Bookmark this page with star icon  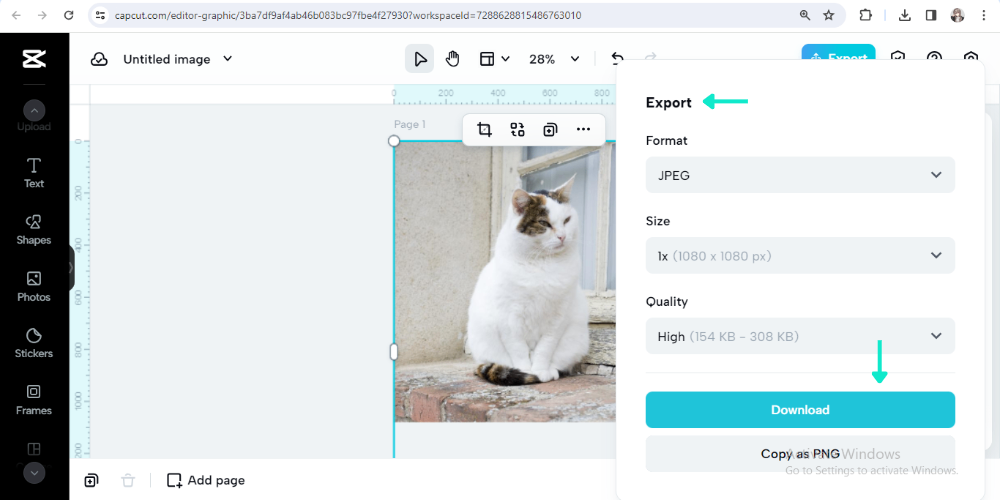click(x=828, y=15)
